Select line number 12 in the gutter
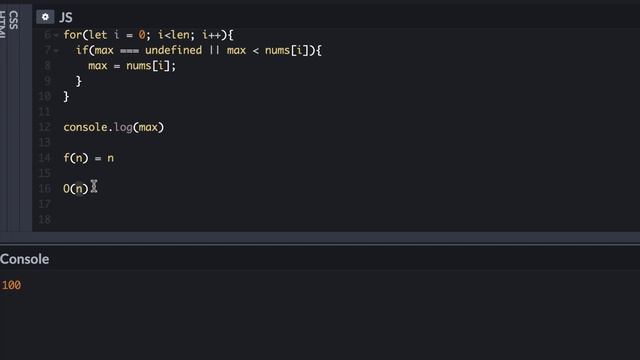 coord(44,127)
